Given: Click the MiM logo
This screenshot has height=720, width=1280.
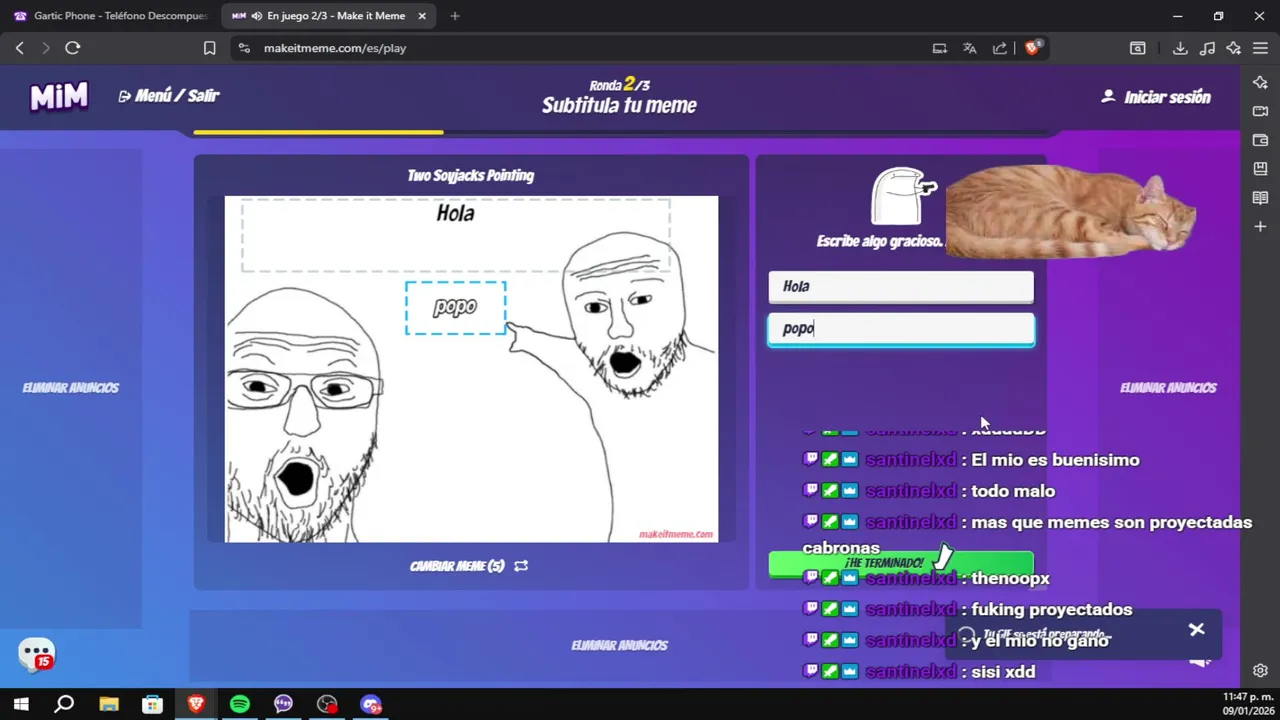Looking at the screenshot, I should tap(59, 96).
